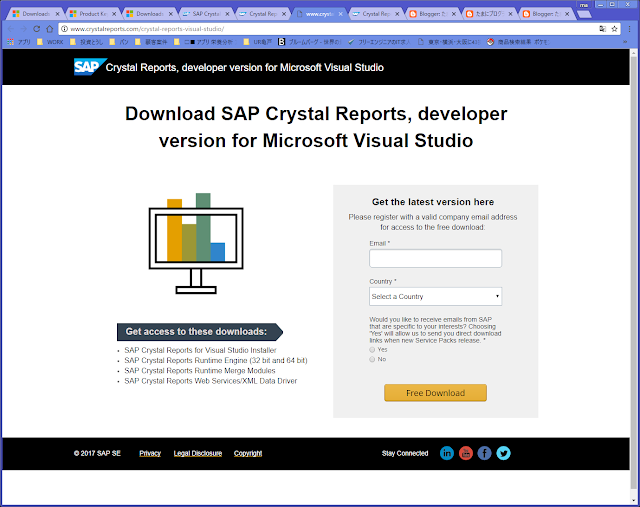Viewport: 640px width, 507px height.
Task: Open the 商品検索結果 ポケモ bookmark
Action: [x=518, y=42]
